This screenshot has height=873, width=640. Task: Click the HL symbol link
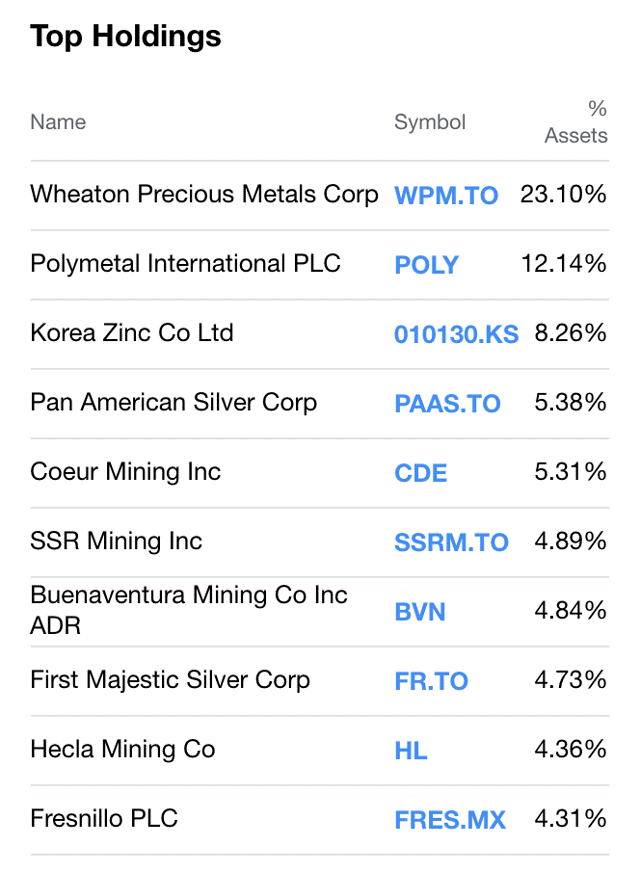point(411,751)
